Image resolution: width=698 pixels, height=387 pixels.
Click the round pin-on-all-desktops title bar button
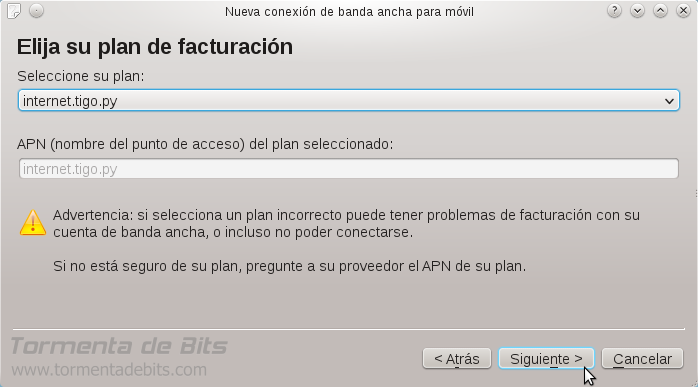tap(37, 11)
